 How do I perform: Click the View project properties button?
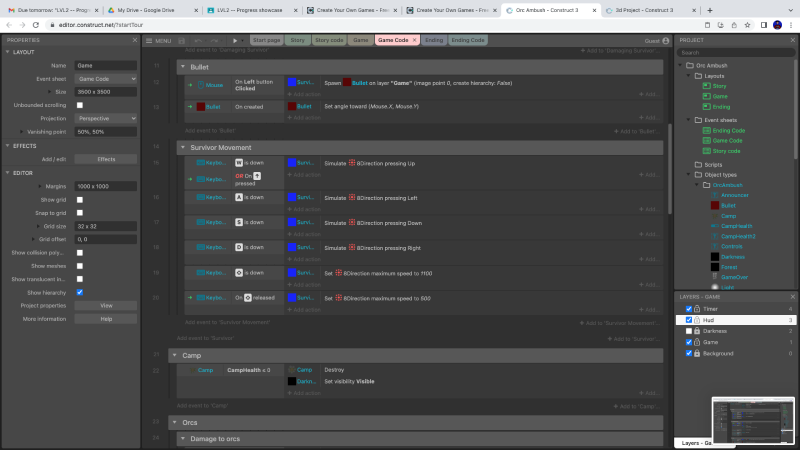[x=106, y=305]
